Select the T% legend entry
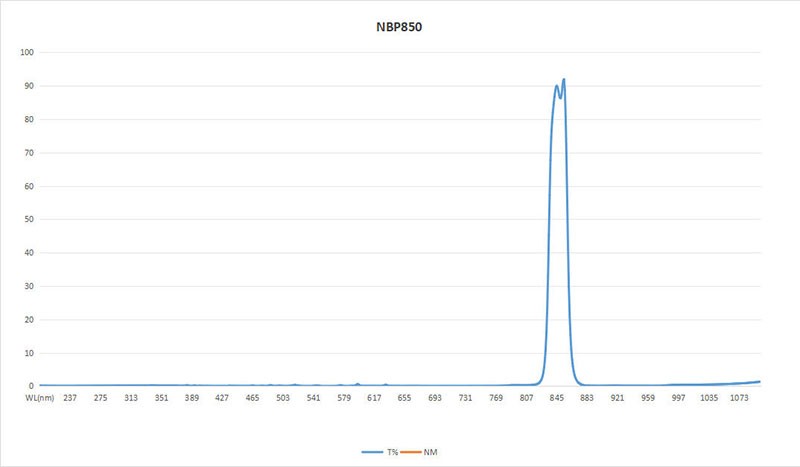 [392, 453]
